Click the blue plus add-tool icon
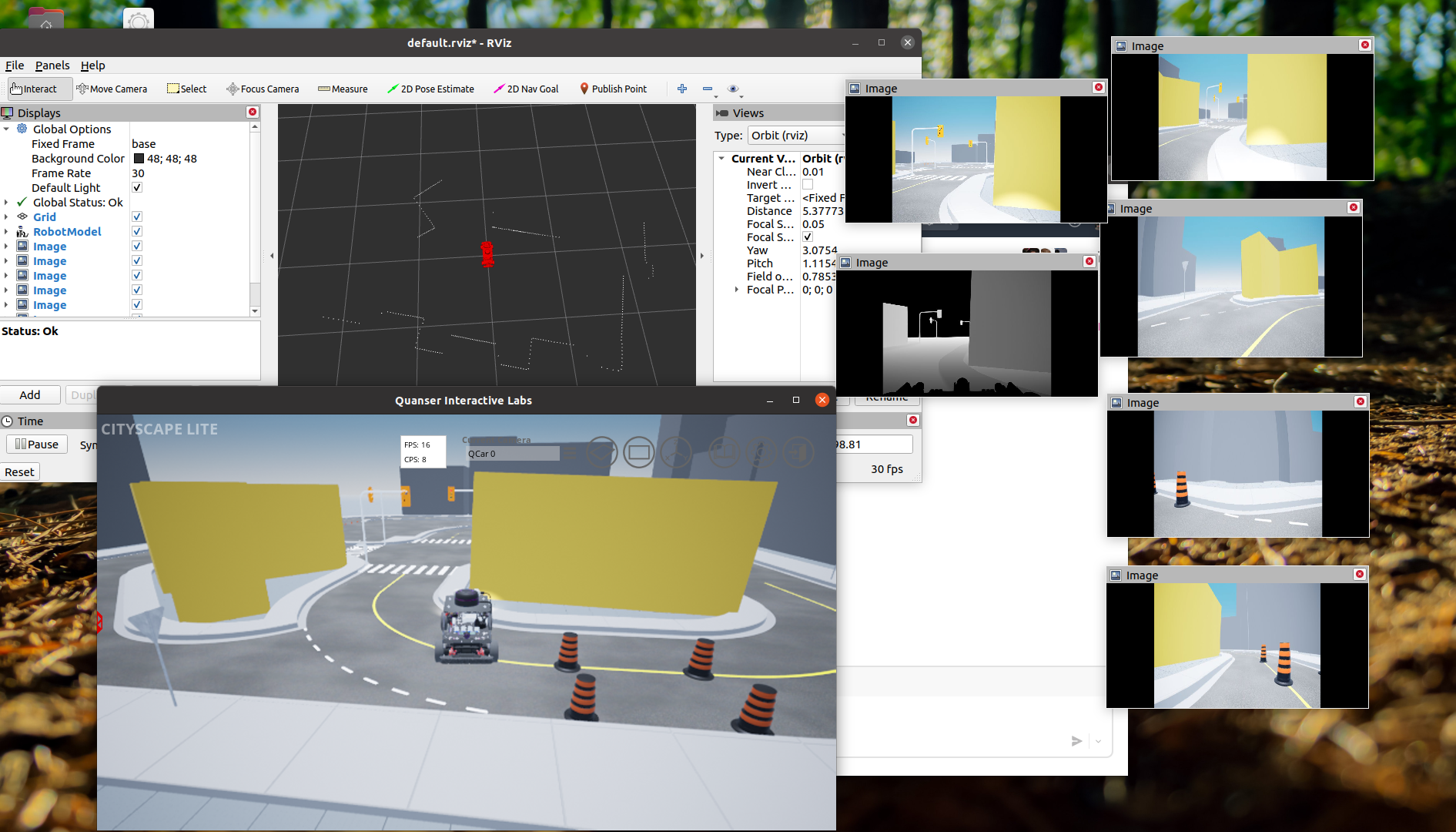 [682, 89]
